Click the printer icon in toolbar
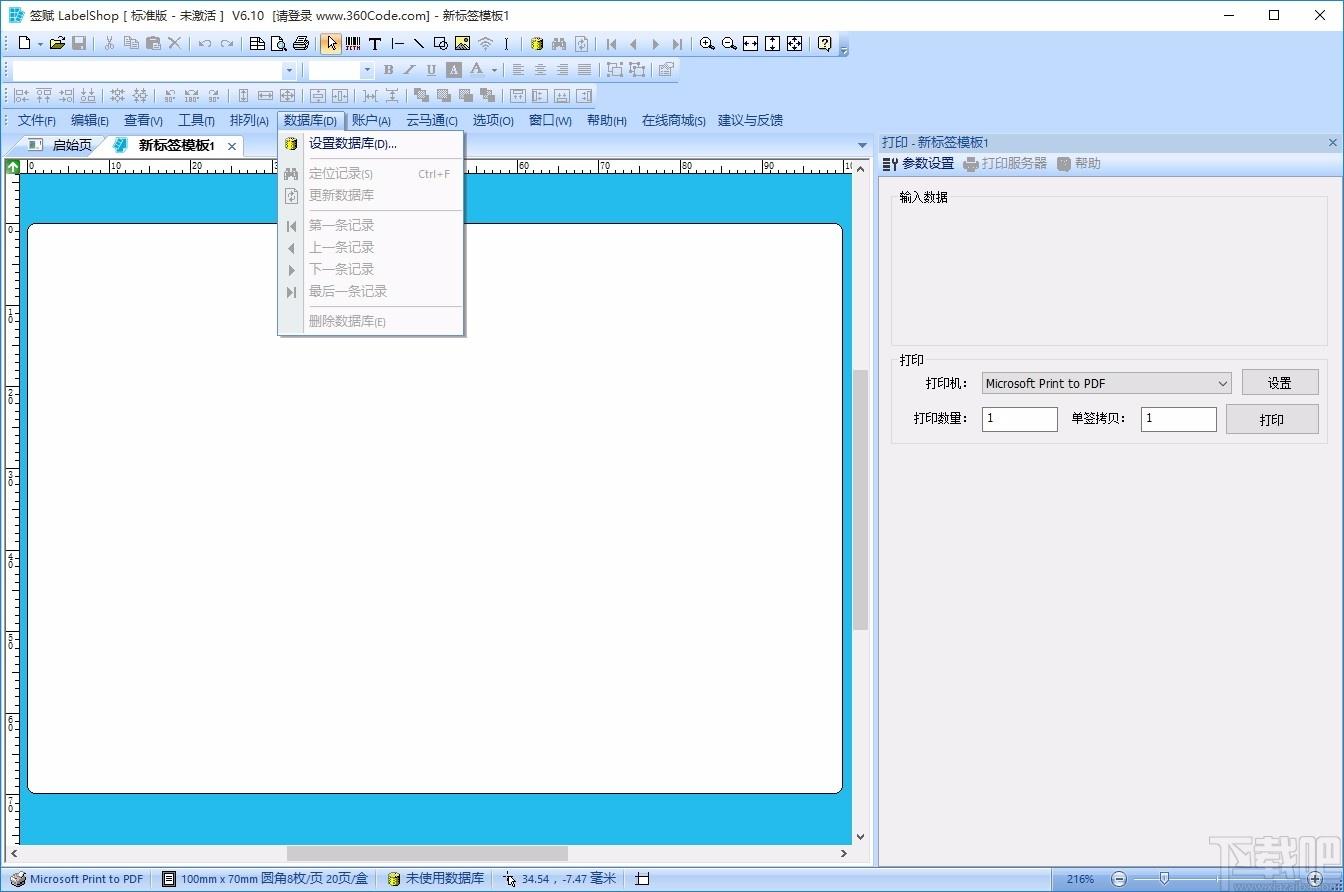 point(300,43)
